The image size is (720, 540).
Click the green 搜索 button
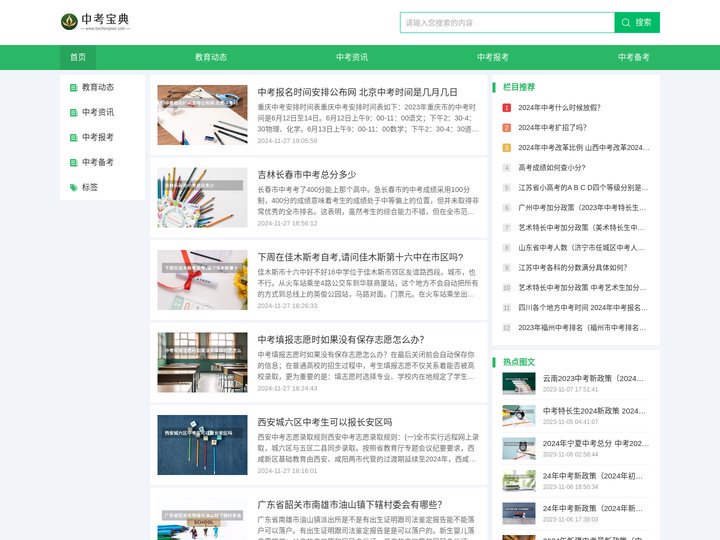(x=637, y=22)
